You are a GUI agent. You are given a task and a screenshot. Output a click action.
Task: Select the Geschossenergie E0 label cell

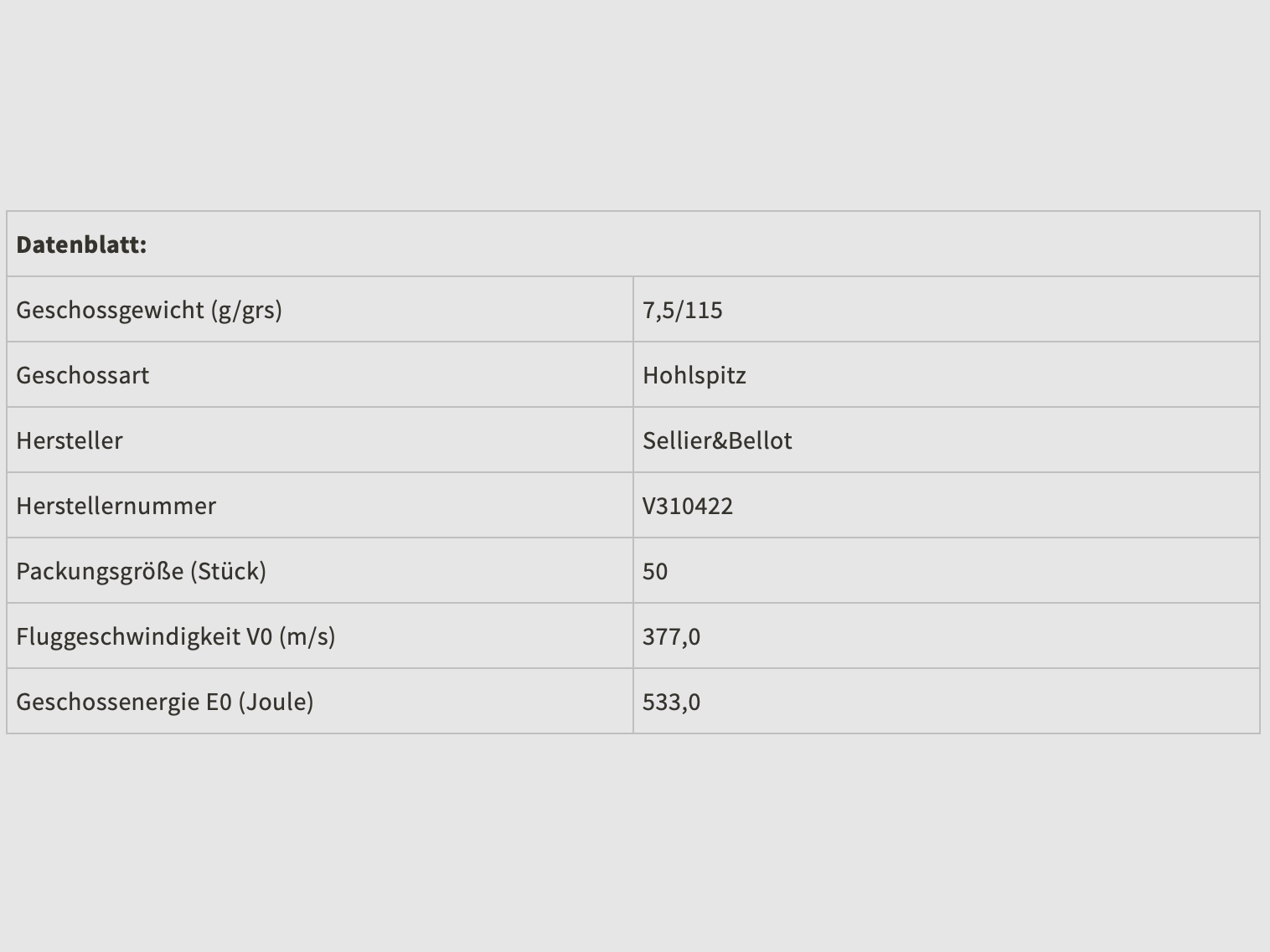(123, 702)
